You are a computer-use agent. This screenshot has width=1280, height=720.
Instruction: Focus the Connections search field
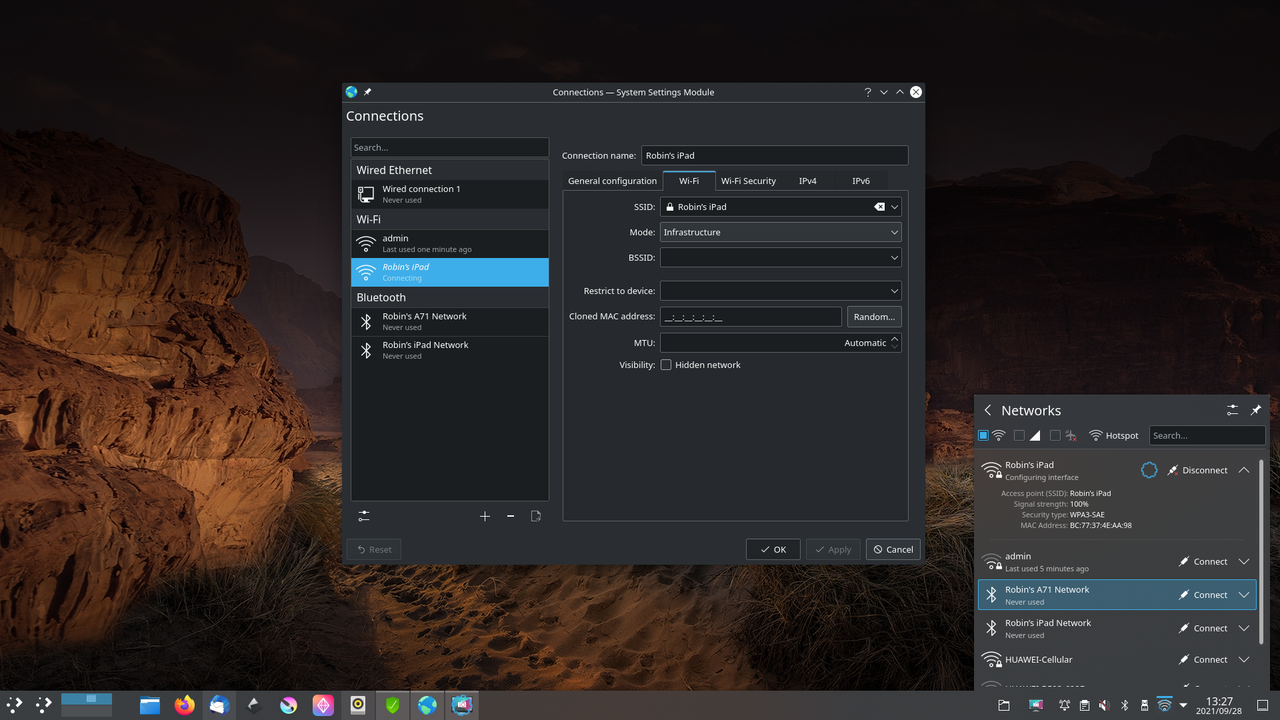450,147
